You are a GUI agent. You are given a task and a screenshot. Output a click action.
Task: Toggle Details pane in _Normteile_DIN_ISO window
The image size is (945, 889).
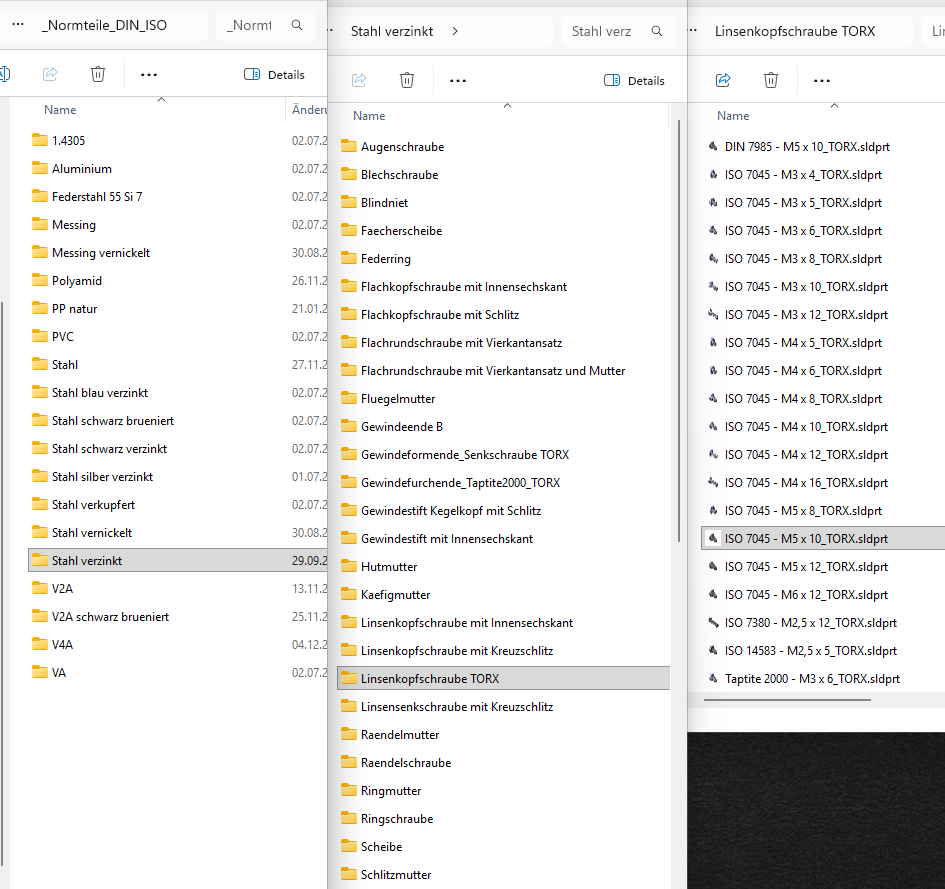pos(274,75)
